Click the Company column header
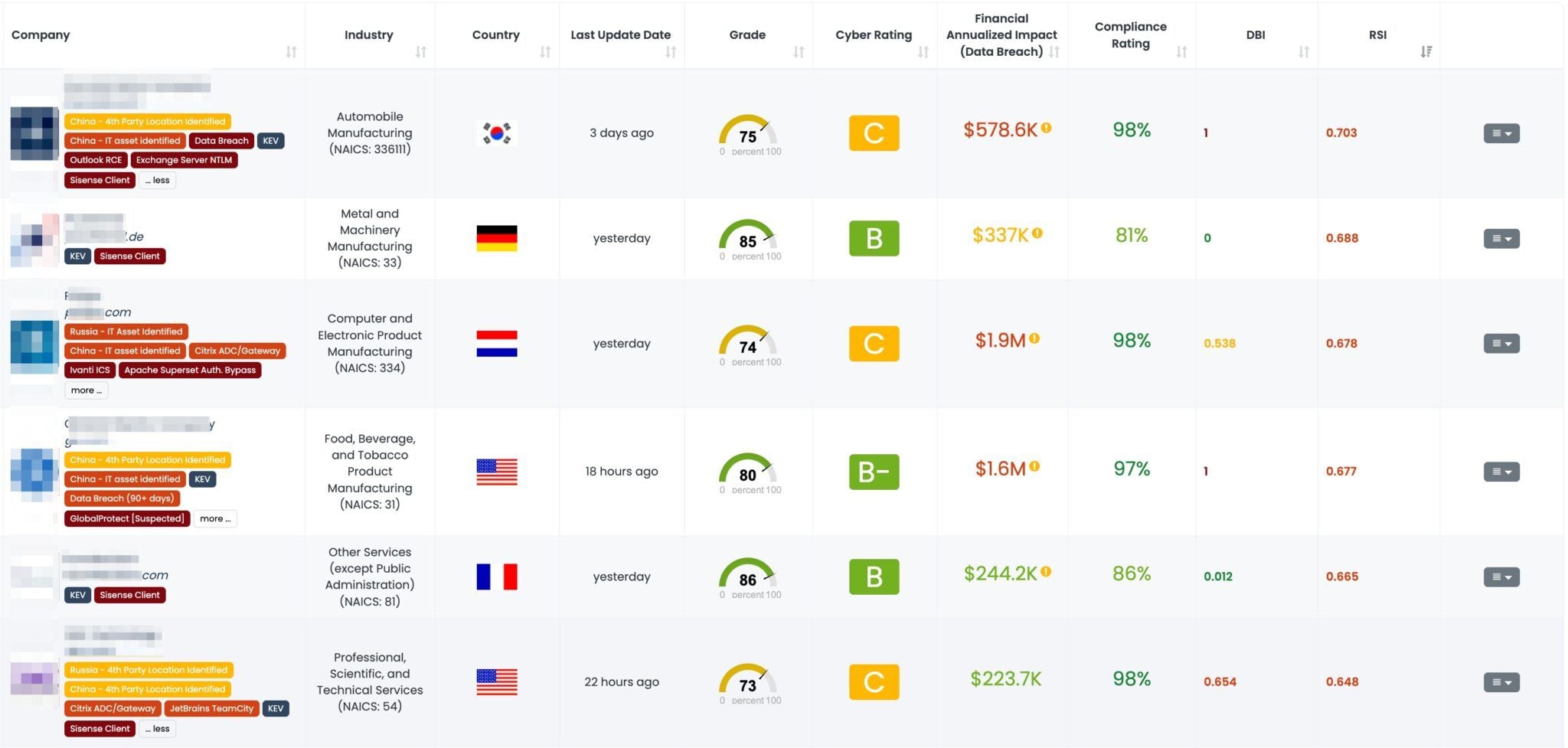 pos(41,35)
